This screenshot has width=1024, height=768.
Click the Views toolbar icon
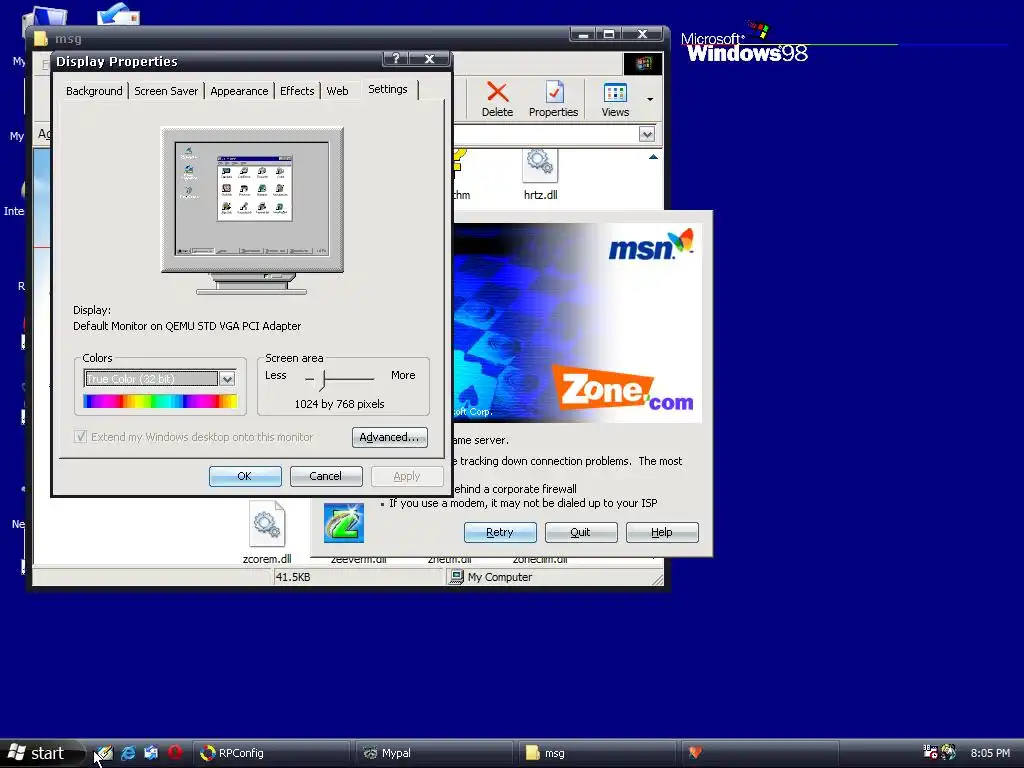[615, 99]
